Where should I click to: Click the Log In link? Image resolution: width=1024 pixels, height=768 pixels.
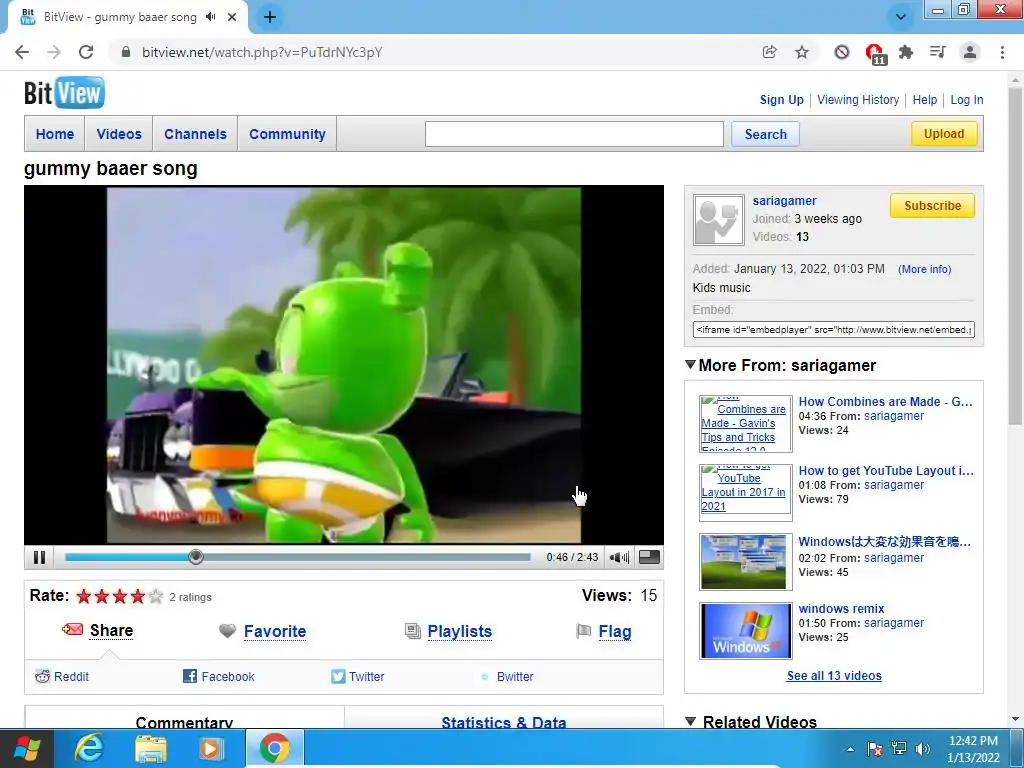[967, 100]
